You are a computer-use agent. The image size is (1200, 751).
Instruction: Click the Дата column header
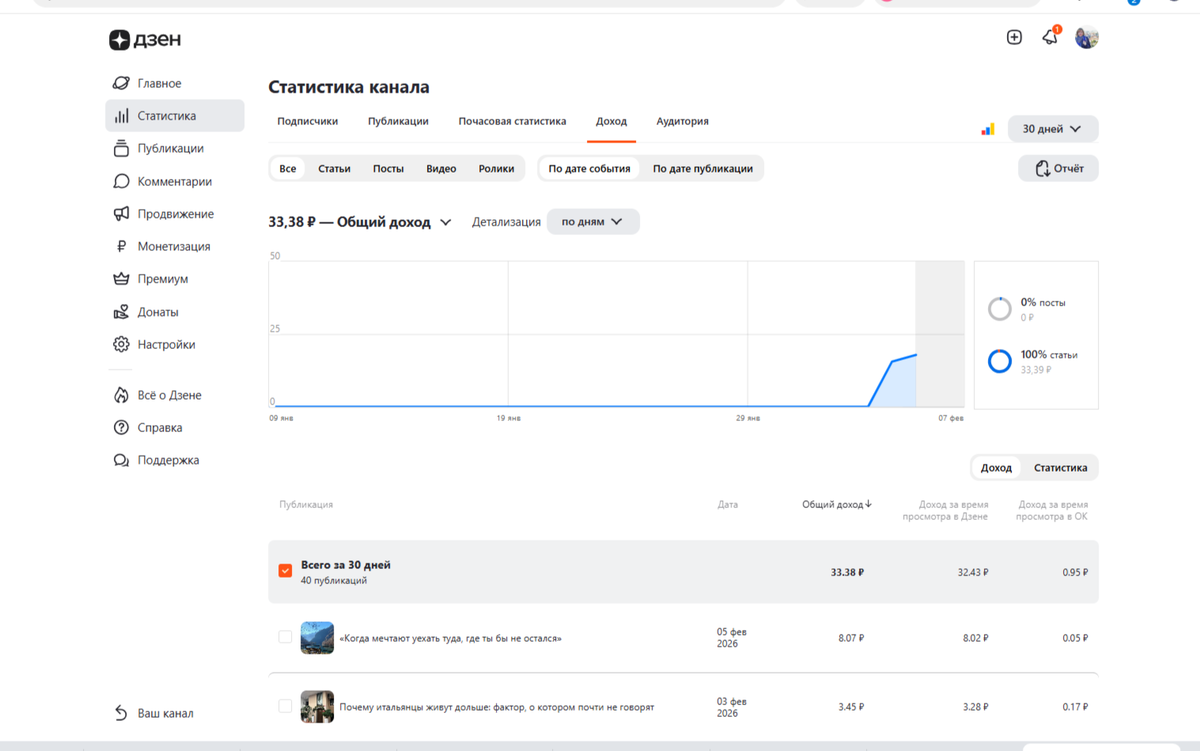point(728,504)
